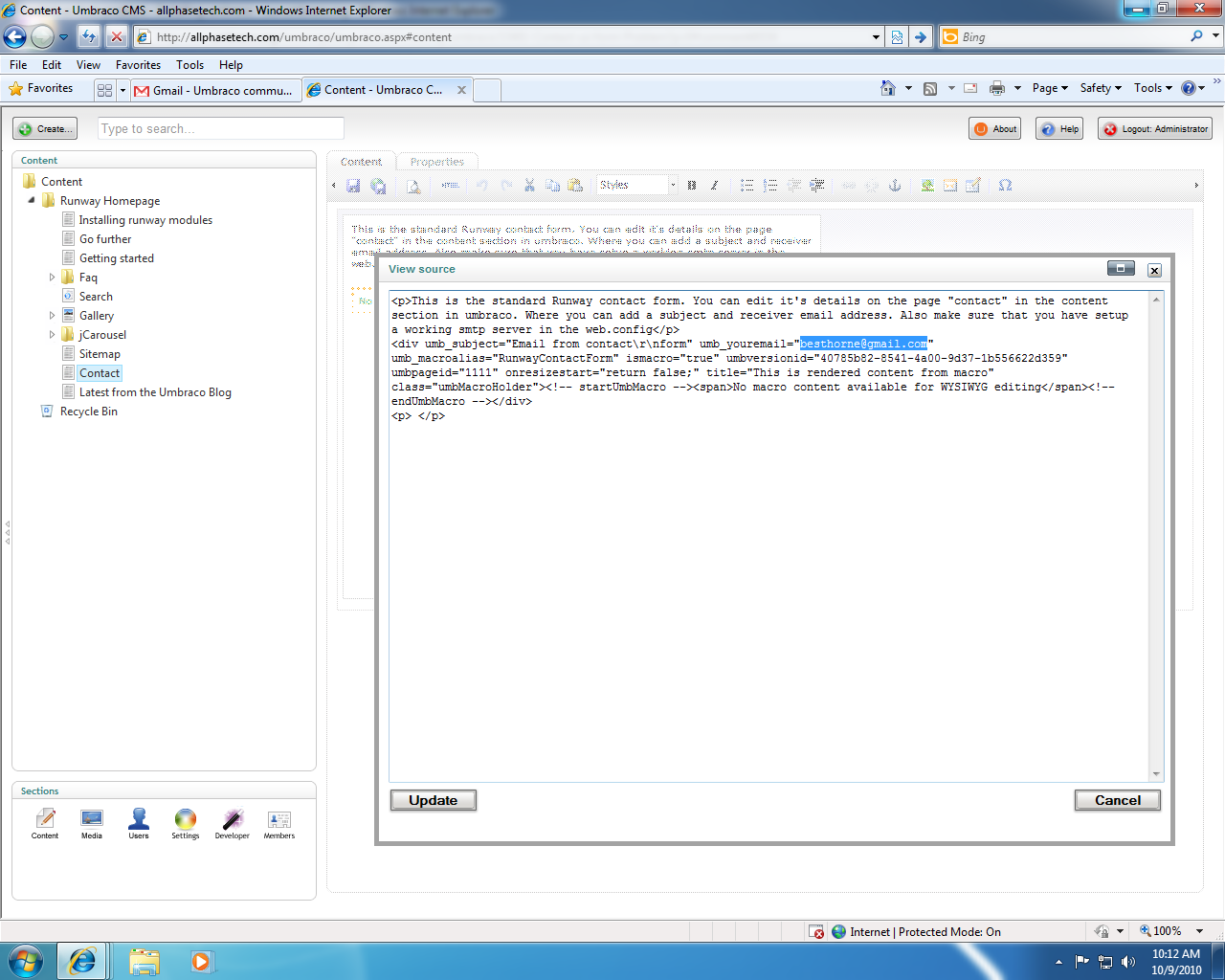
Task: Open the Styles dropdown in editor toolbar
Action: pos(637,185)
